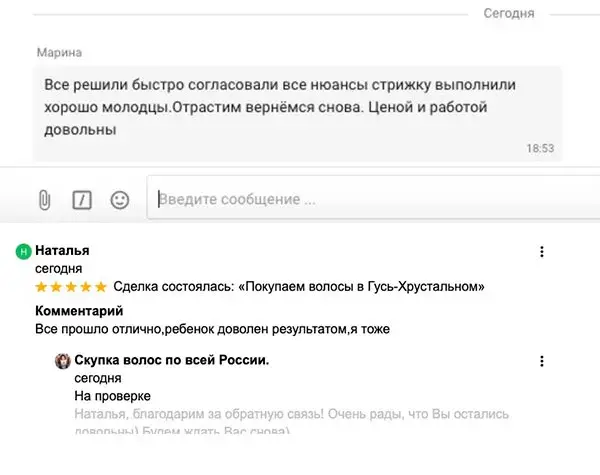This screenshot has height=475, width=600.
Task: Click the 18:53 message timestamp
Action: [540, 148]
